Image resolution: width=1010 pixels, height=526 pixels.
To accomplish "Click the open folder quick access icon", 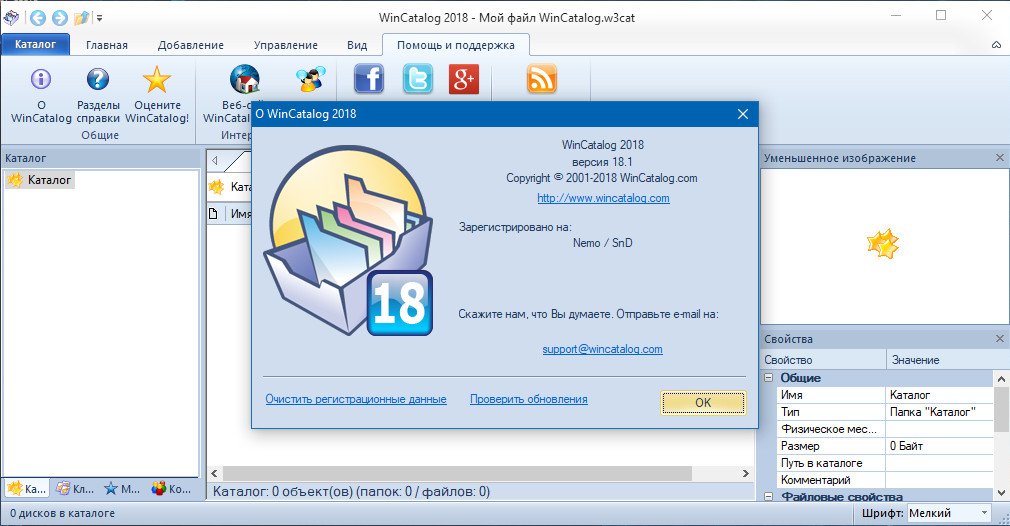I will pos(81,18).
